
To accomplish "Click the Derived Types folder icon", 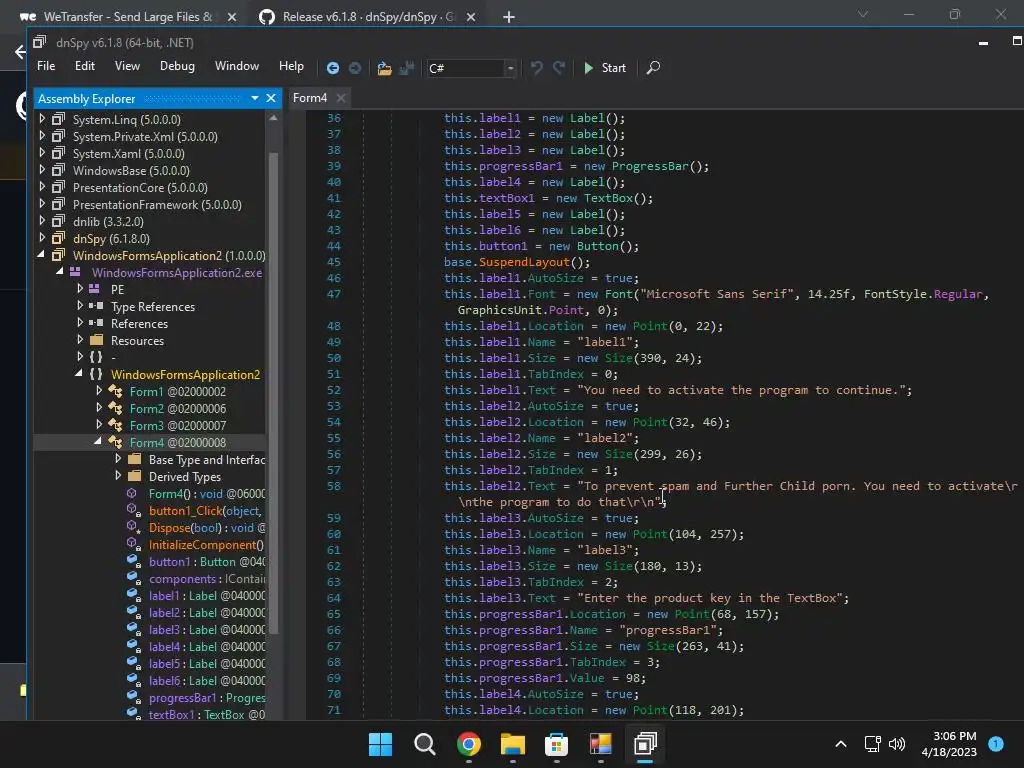I will pyautogui.click(x=135, y=476).
